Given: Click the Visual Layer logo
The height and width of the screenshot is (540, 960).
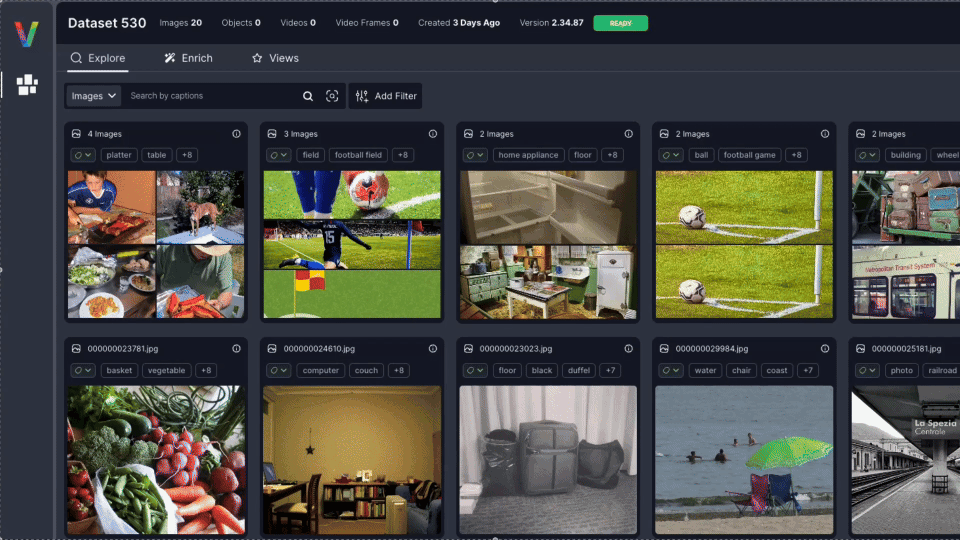Looking at the screenshot, I should tap(26, 34).
